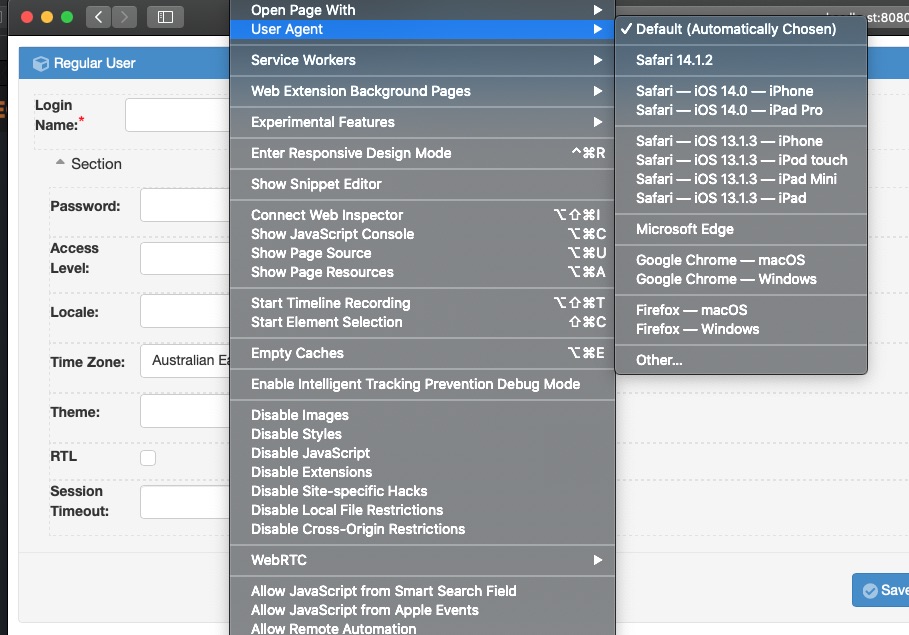Image resolution: width=909 pixels, height=635 pixels.
Task: Tick the RTL checkbox
Action: point(148,458)
